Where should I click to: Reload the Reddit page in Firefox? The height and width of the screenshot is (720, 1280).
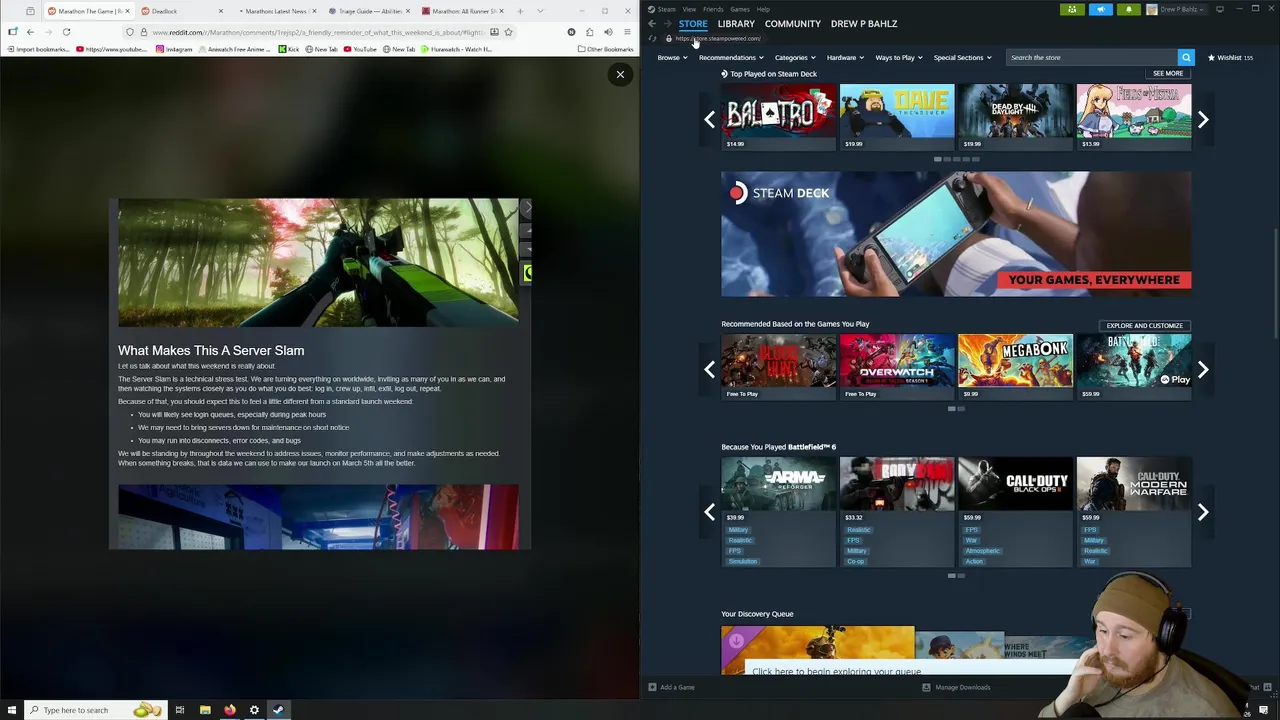click(x=66, y=32)
